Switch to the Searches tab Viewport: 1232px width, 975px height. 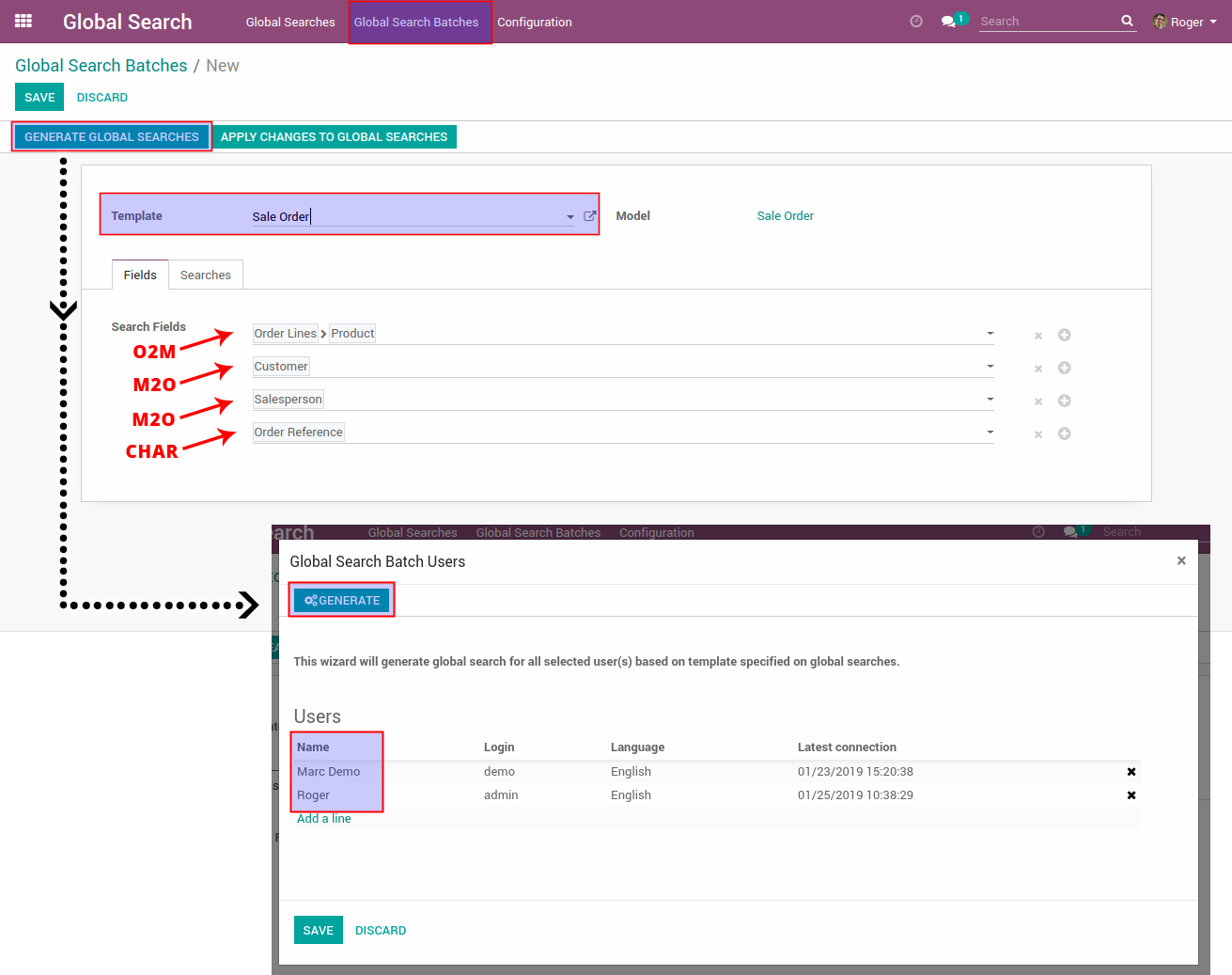click(x=205, y=275)
